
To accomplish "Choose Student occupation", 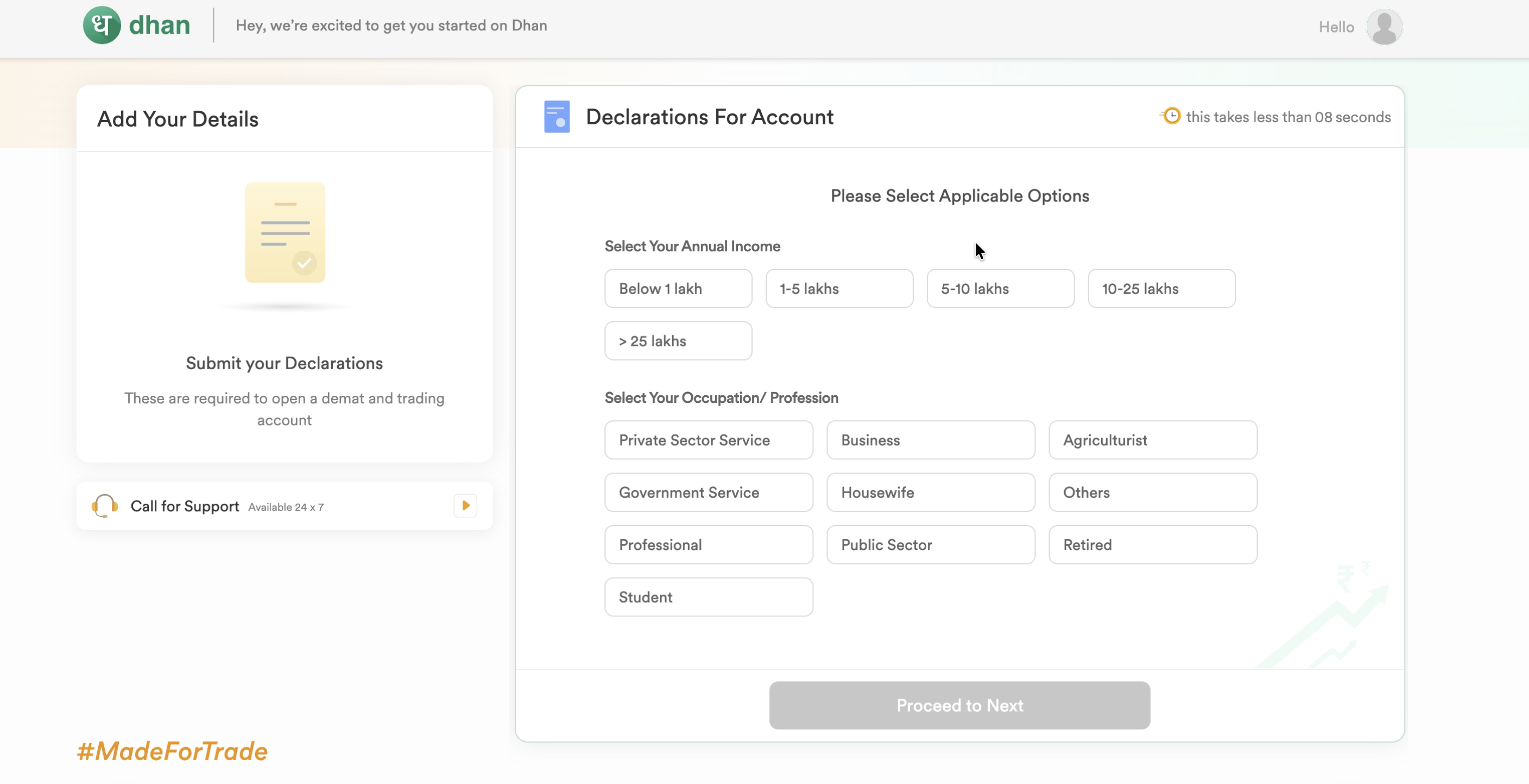I will [709, 597].
